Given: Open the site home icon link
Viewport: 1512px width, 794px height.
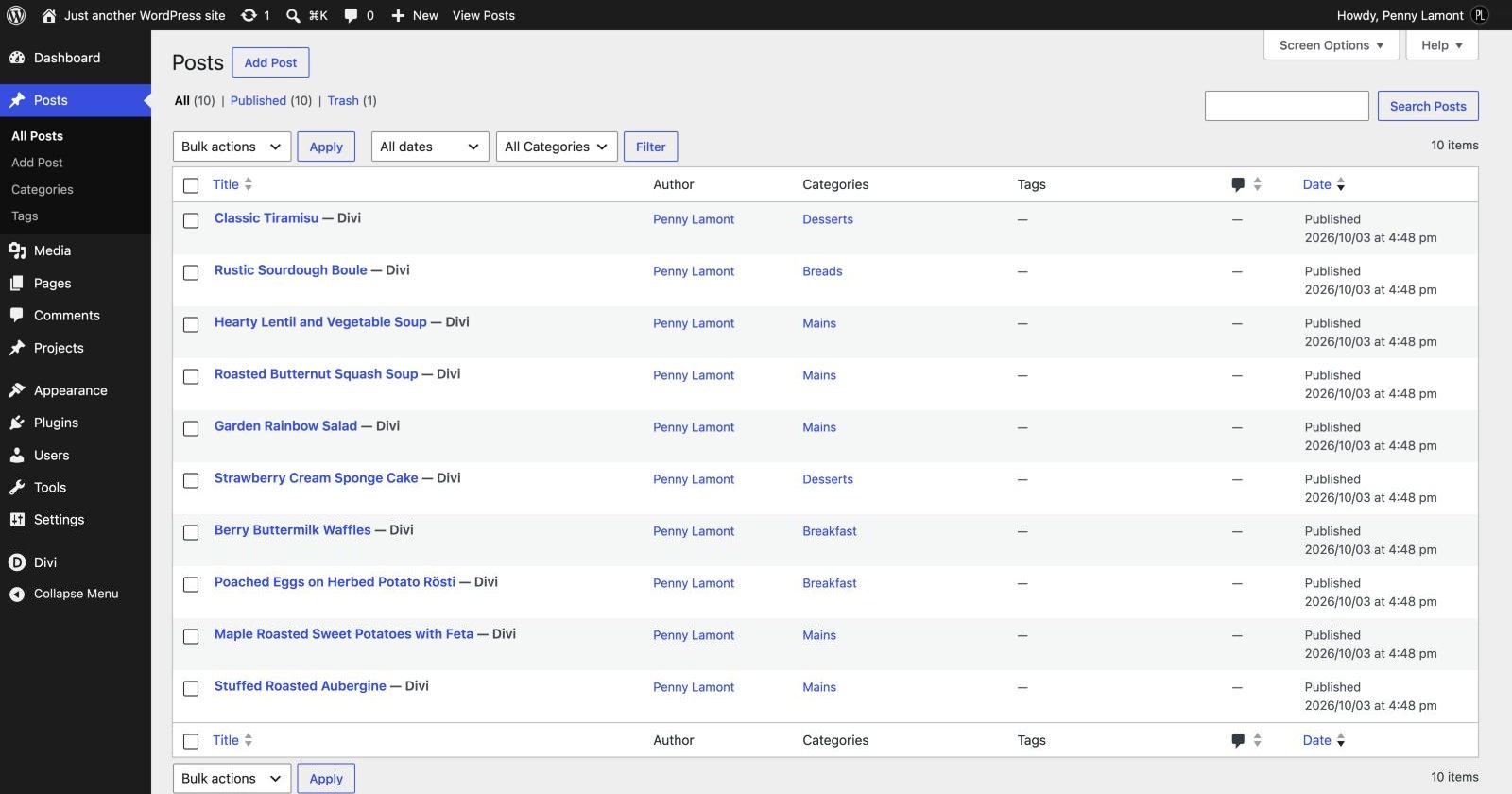Looking at the screenshot, I should pyautogui.click(x=49, y=15).
